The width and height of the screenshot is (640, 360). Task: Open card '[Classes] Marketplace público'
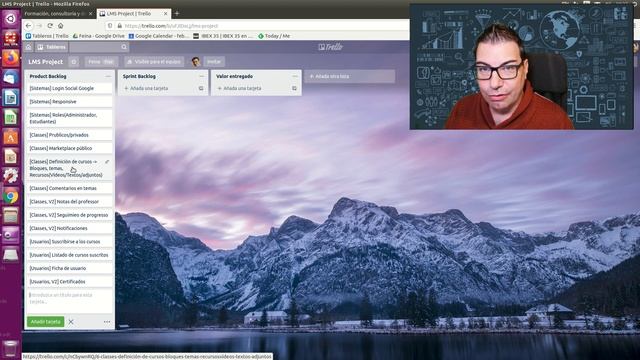pyautogui.click(x=69, y=149)
